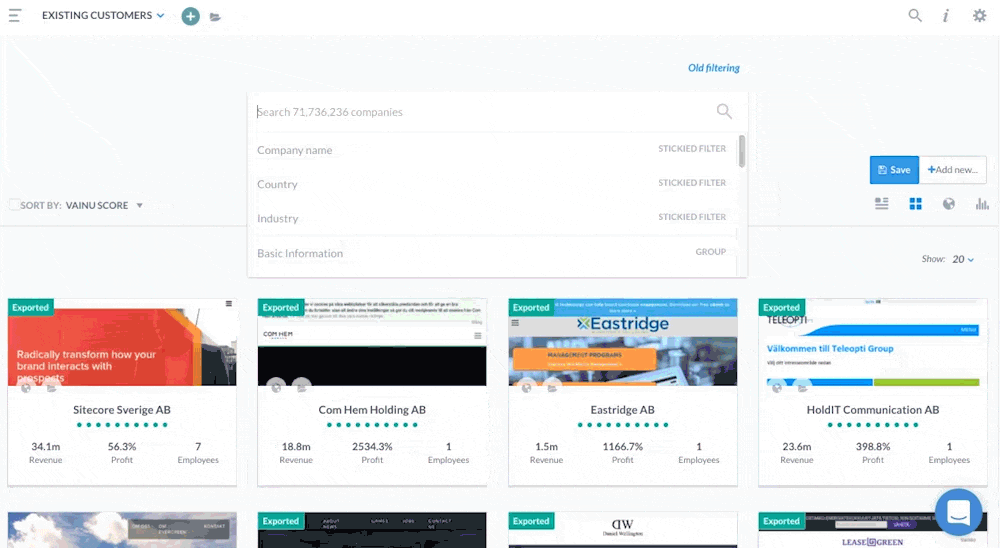
Task: Click the Com Hem website thumbnail
Action: 372,342
